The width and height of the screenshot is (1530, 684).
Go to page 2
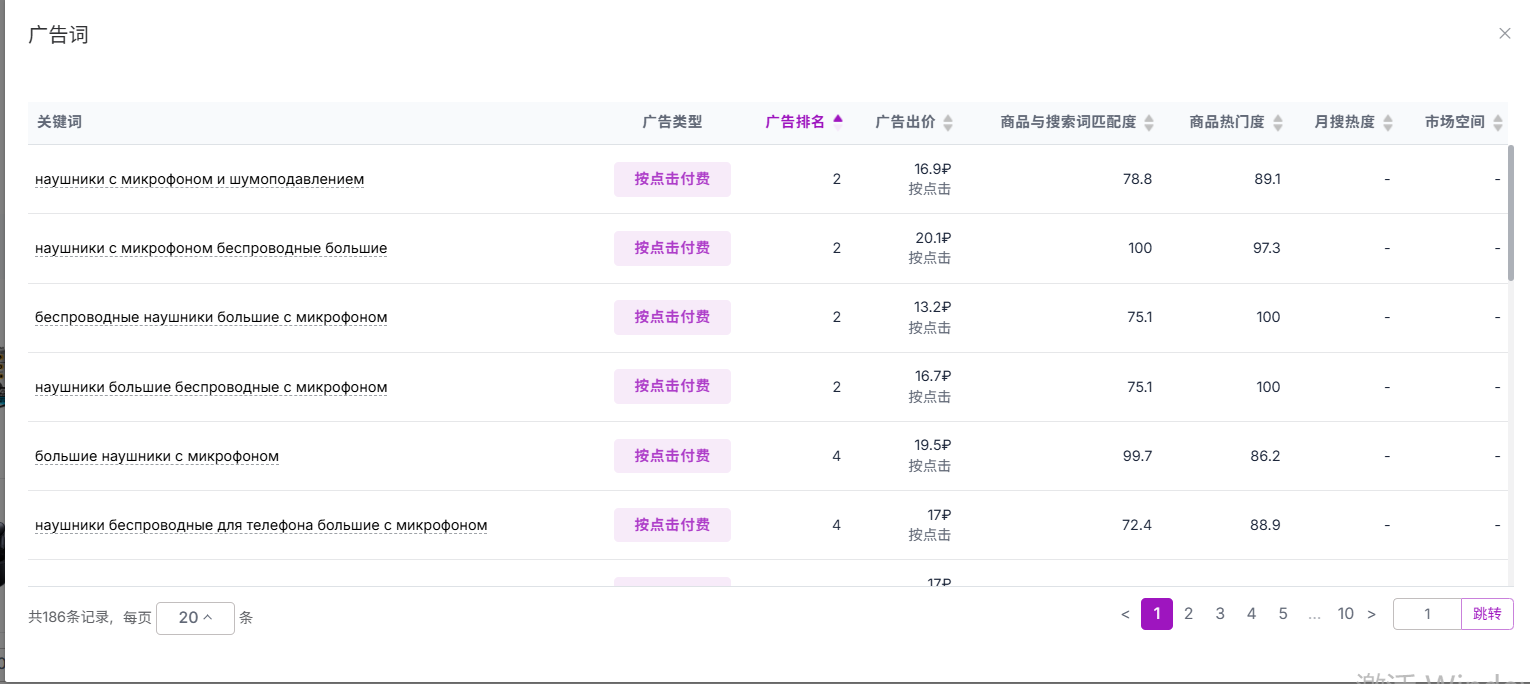pyautogui.click(x=1188, y=614)
